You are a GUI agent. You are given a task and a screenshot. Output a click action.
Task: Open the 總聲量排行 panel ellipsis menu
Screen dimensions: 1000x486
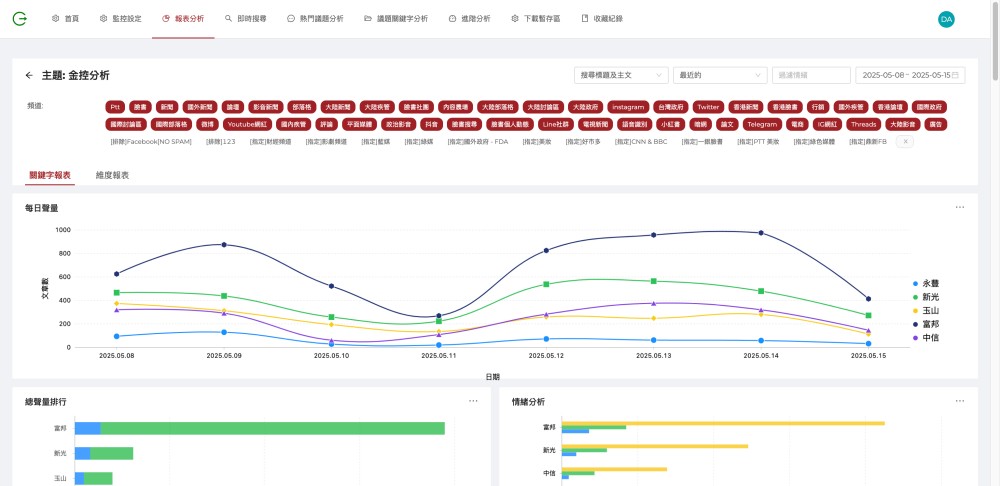473,401
